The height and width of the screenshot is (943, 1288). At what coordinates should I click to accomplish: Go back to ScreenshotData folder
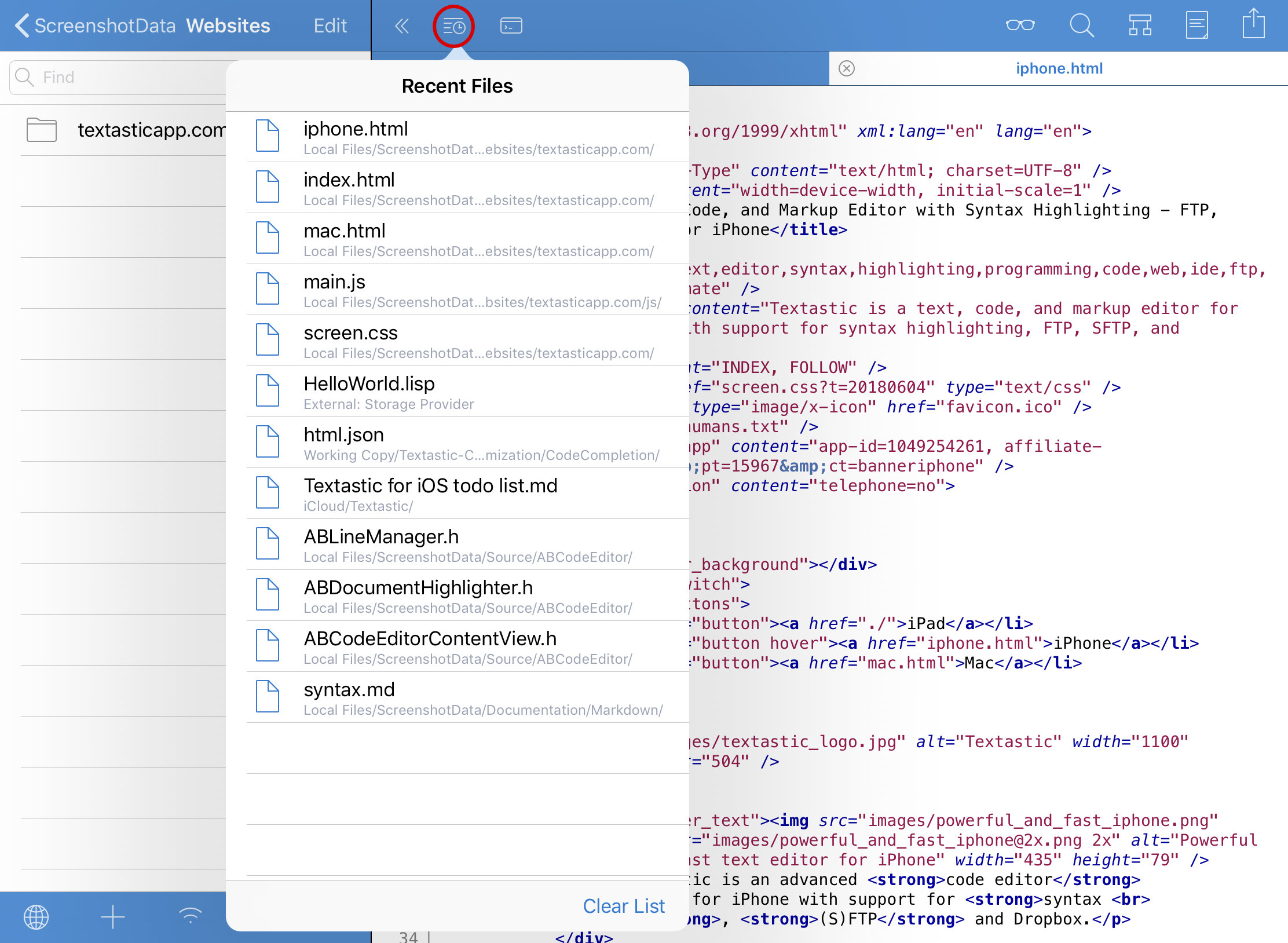pyautogui.click(x=95, y=25)
